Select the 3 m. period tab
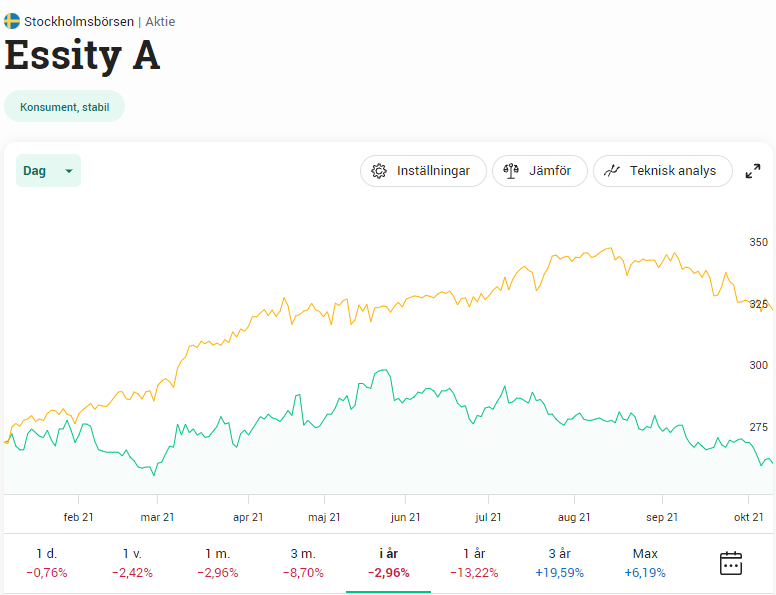The height and width of the screenshot is (595, 776). coord(303,563)
